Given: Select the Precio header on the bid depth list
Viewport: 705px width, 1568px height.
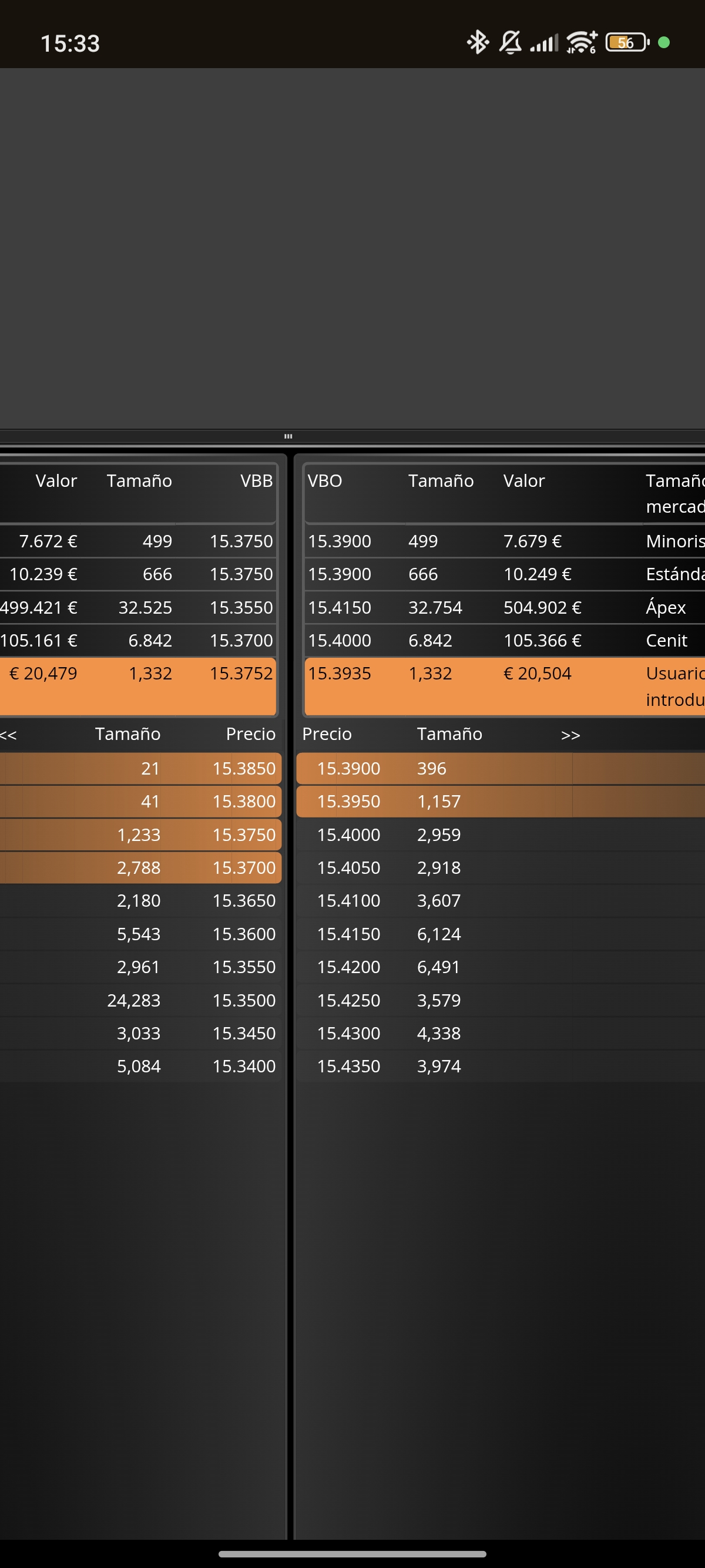Looking at the screenshot, I should 251,734.
